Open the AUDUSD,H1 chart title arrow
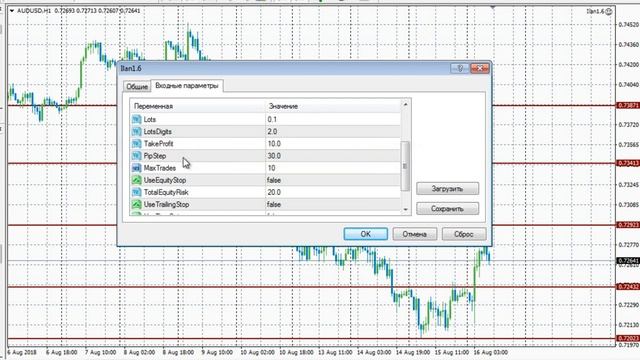 (12, 11)
